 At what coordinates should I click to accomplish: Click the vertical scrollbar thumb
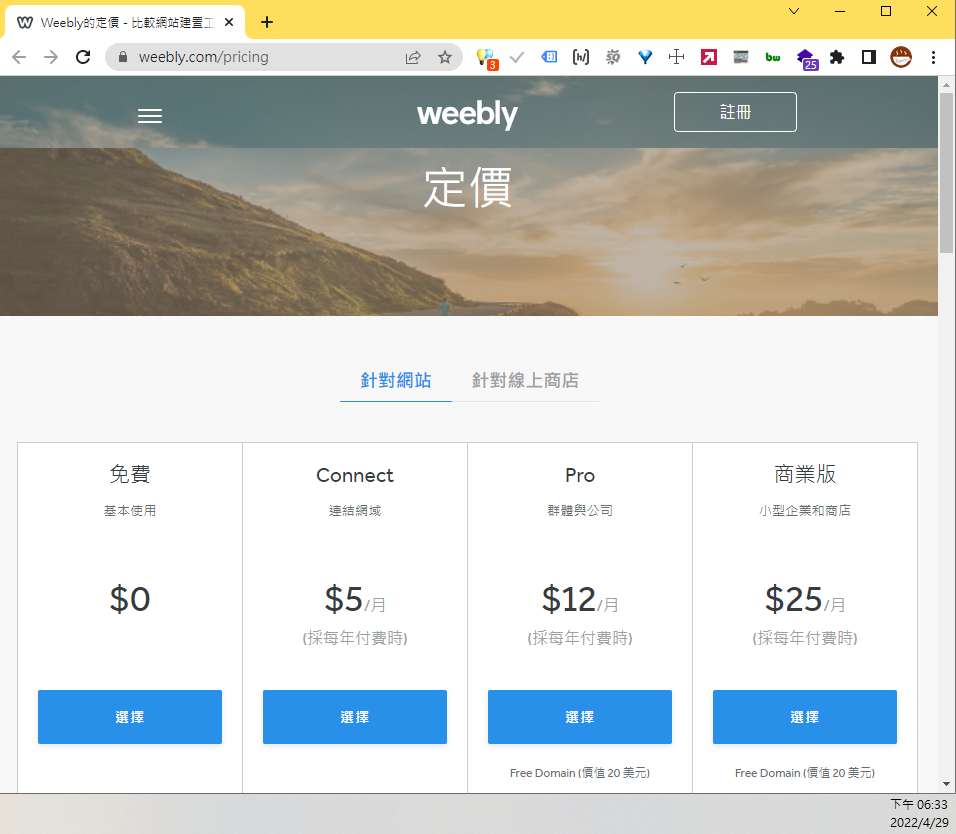click(x=946, y=173)
